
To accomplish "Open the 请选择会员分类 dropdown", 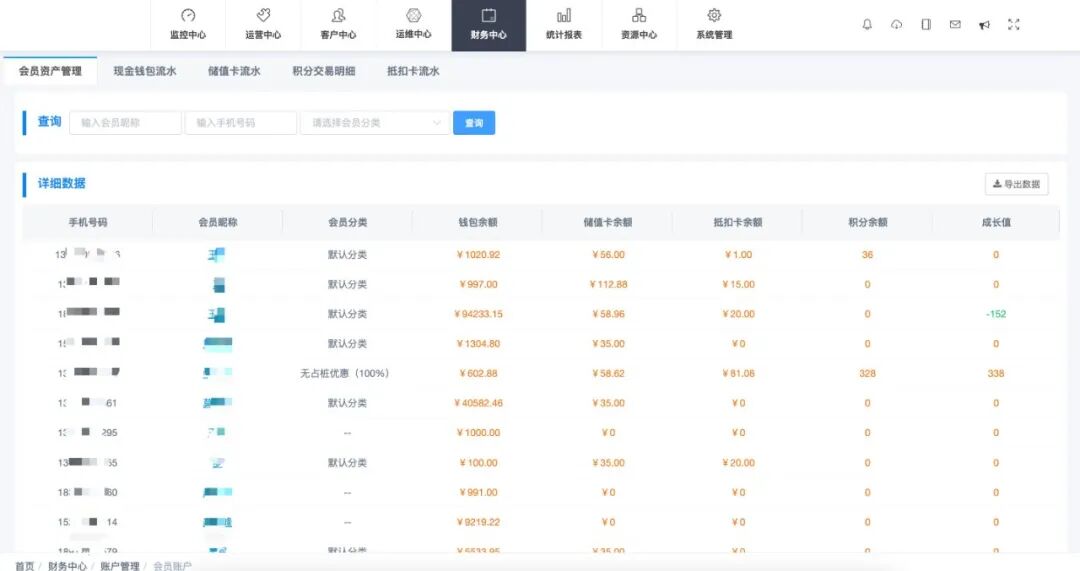I will 375,123.
